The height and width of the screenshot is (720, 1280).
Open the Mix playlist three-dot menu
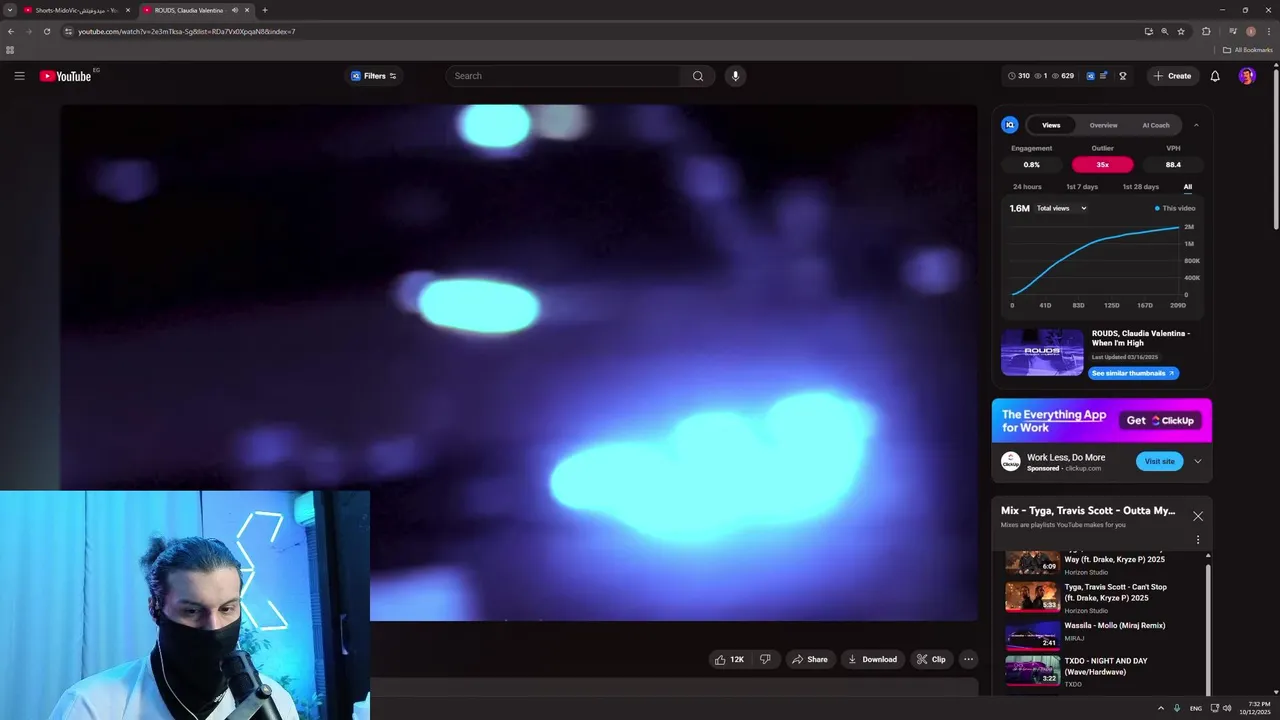[1198, 540]
